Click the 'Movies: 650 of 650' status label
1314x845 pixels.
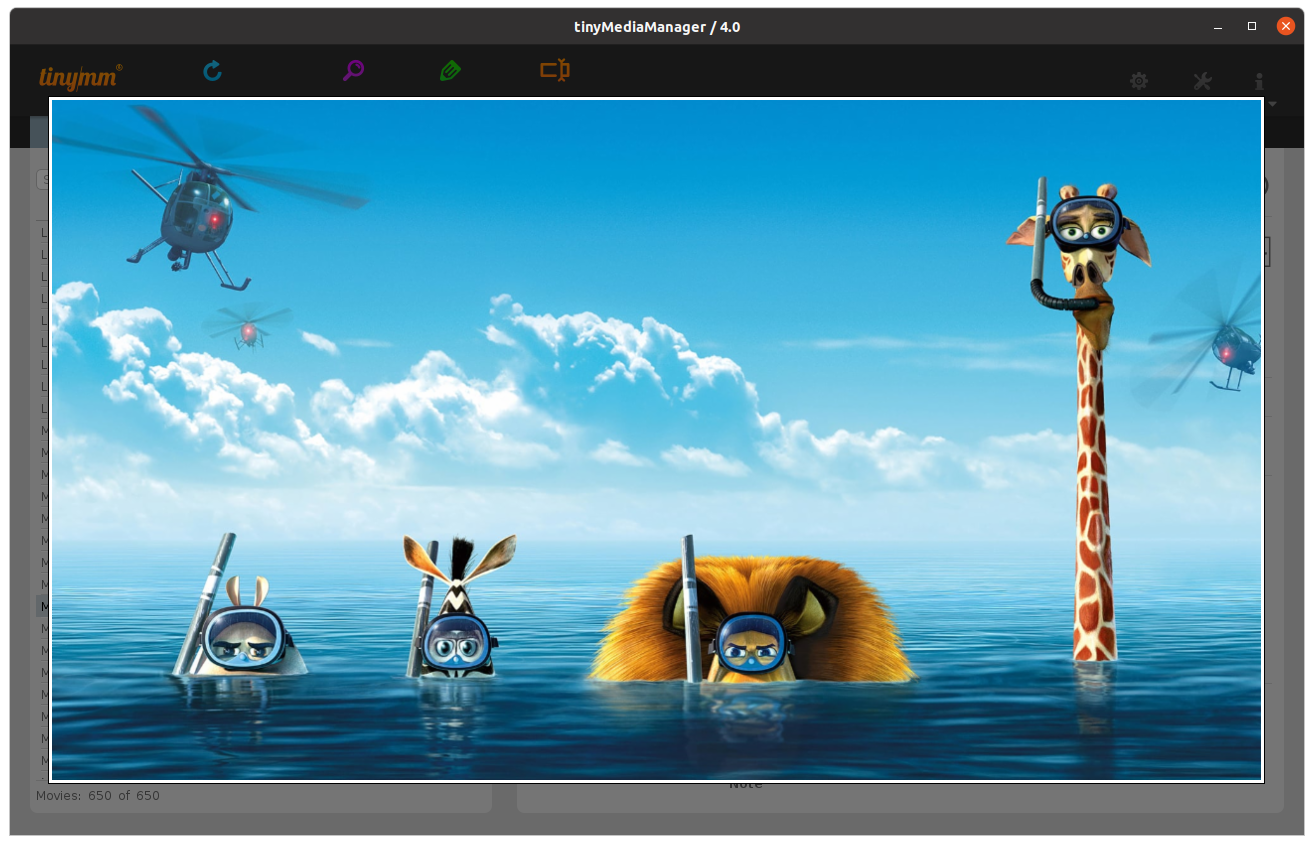point(98,796)
